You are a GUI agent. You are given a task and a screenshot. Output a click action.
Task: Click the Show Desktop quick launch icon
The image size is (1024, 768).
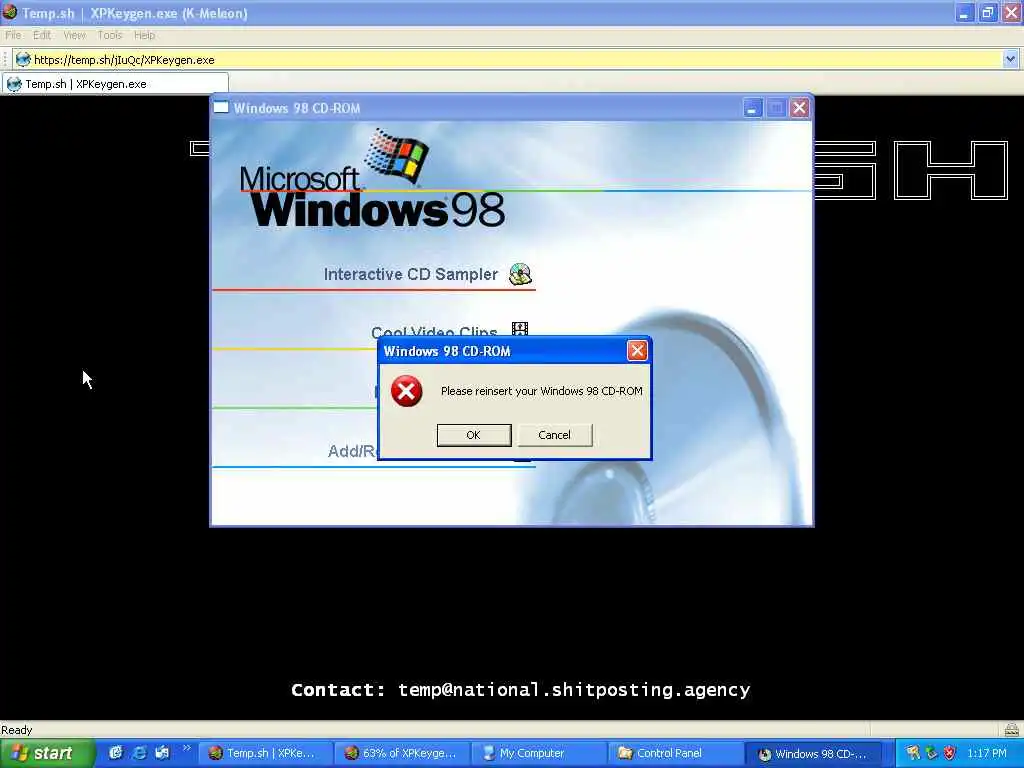[x=162, y=753]
